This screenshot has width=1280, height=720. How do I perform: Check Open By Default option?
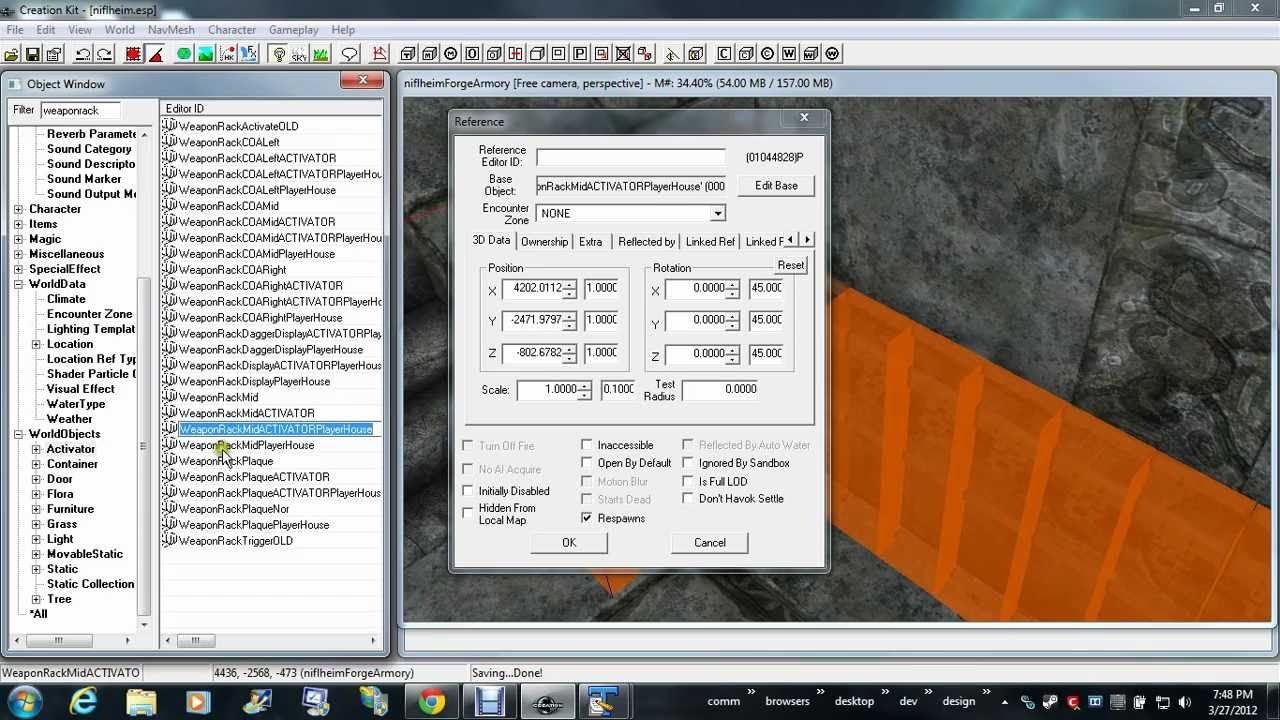tap(587, 463)
